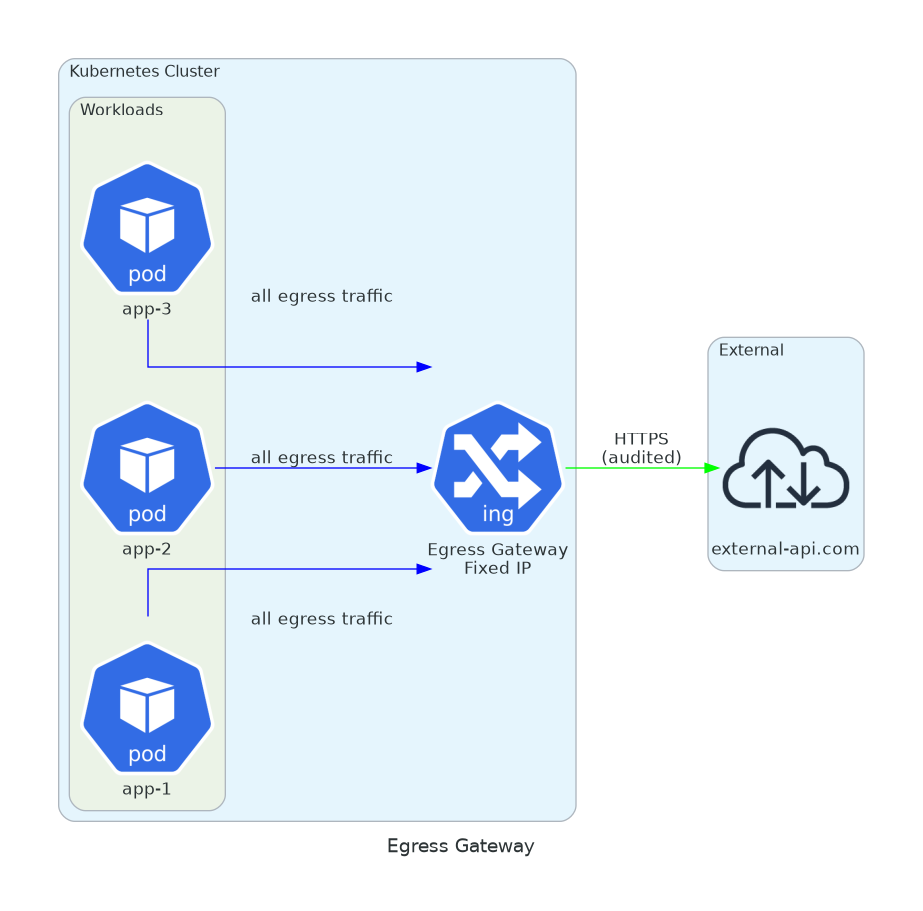Image resolution: width=923 pixels, height=911 pixels.
Task: Select 'all egress traffic' label beside app-3
Action: coord(321,296)
